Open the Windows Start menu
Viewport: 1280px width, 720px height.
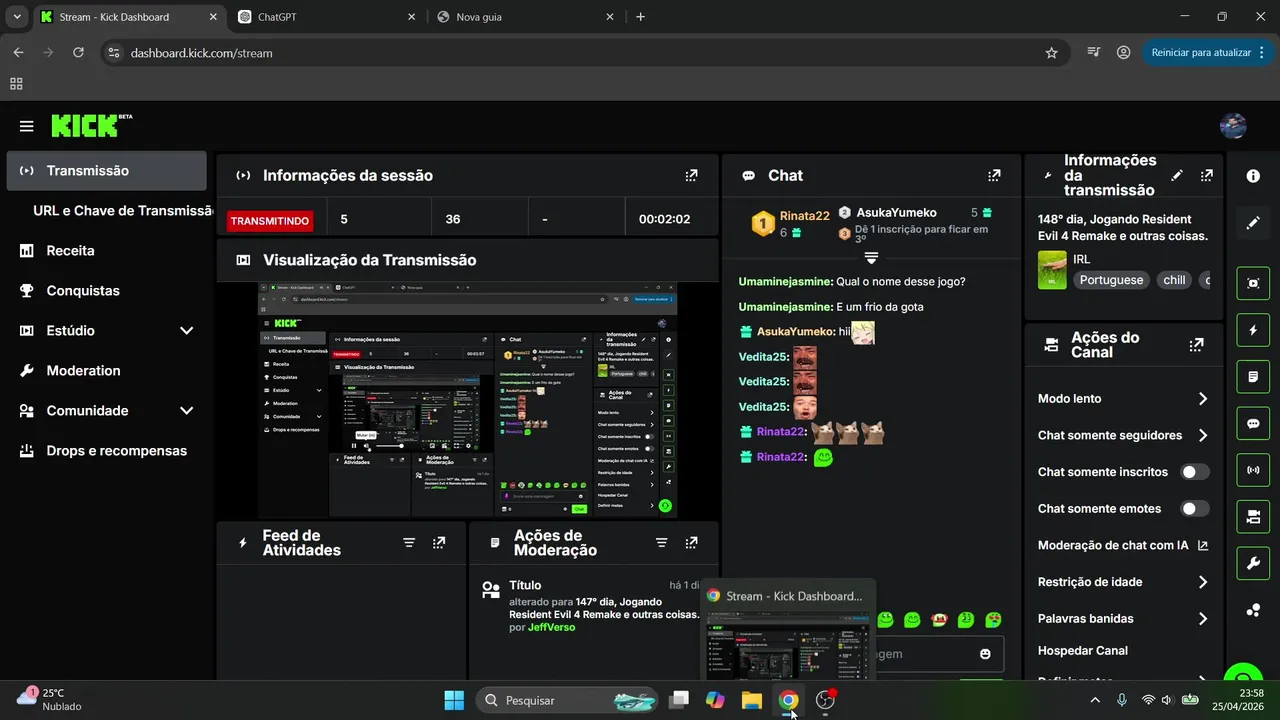tap(454, 700)
